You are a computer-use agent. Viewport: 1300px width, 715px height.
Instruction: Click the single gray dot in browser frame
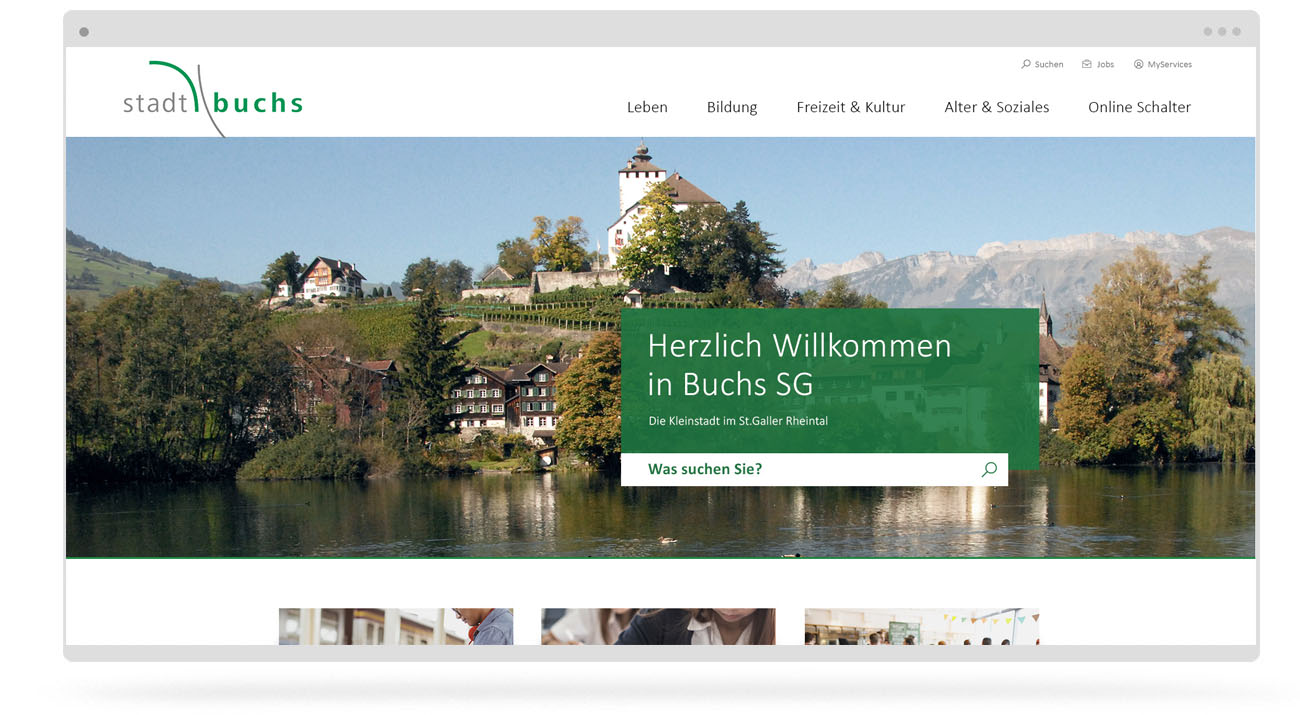click(84, 32)
